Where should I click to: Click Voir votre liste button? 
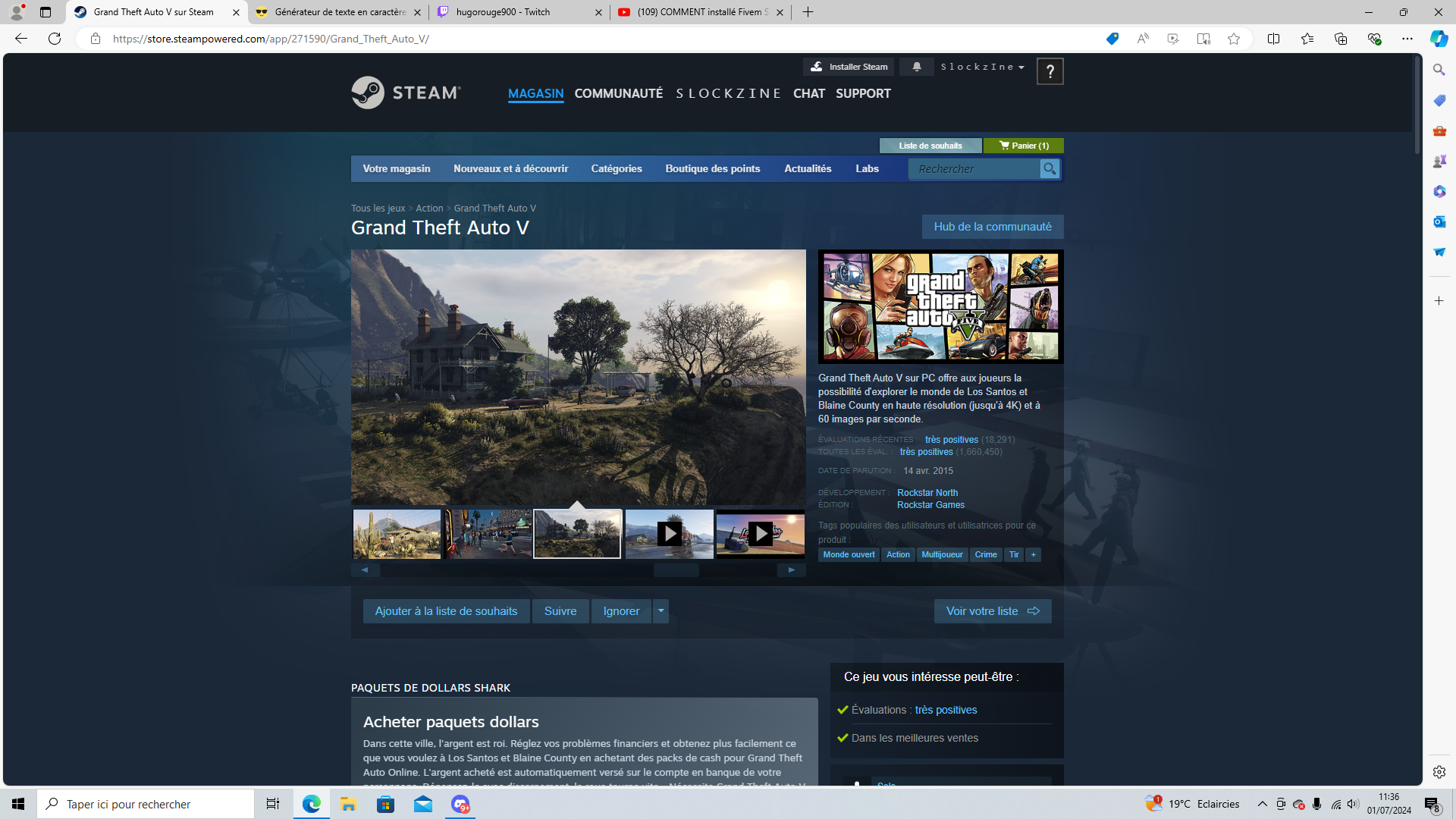993,611
